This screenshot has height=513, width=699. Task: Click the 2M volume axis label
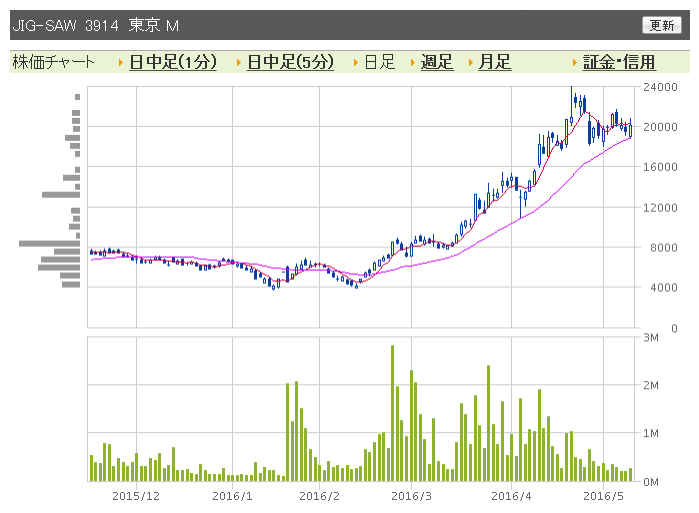click(x=651, y=386)
